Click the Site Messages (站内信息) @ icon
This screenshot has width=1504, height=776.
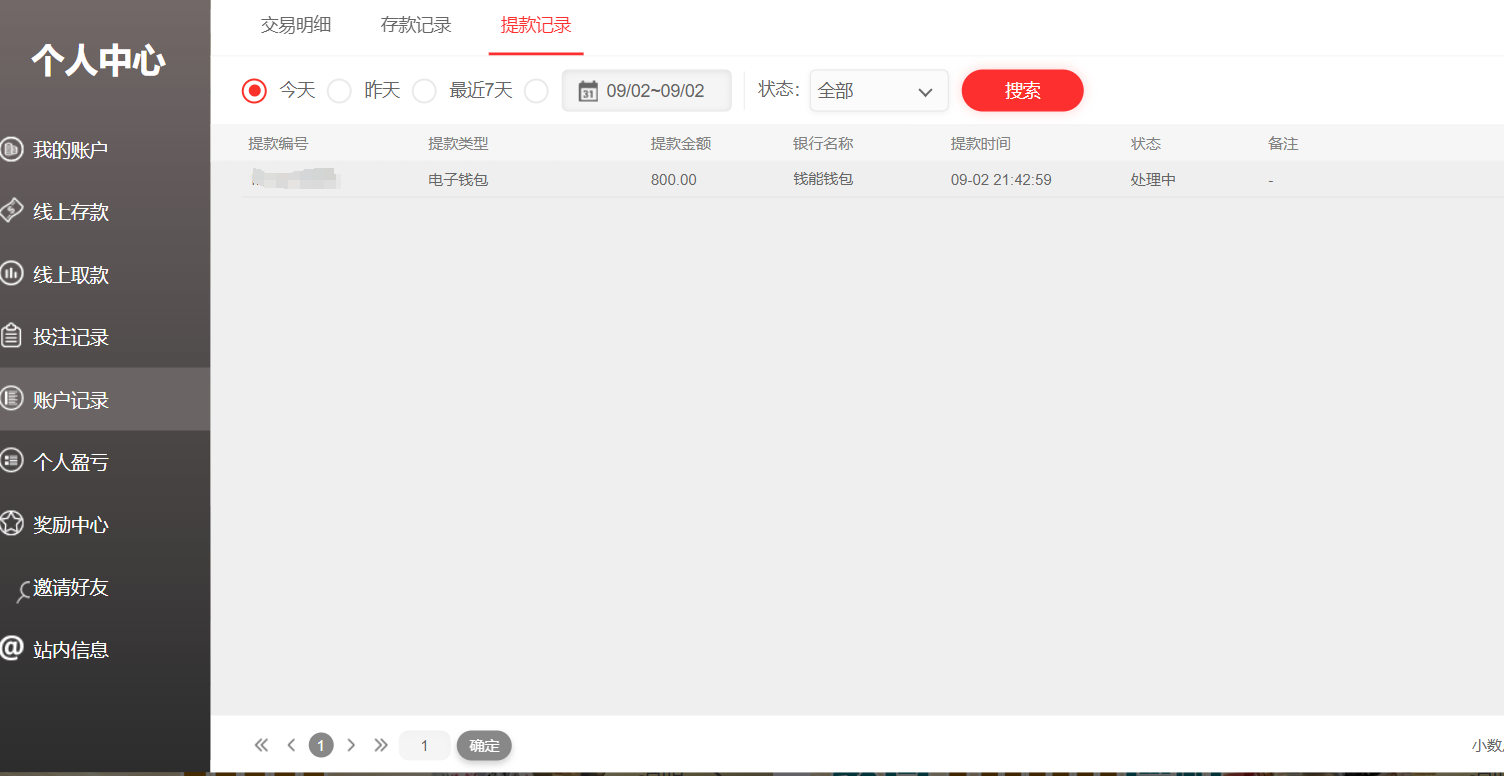(x=11, y=648)
